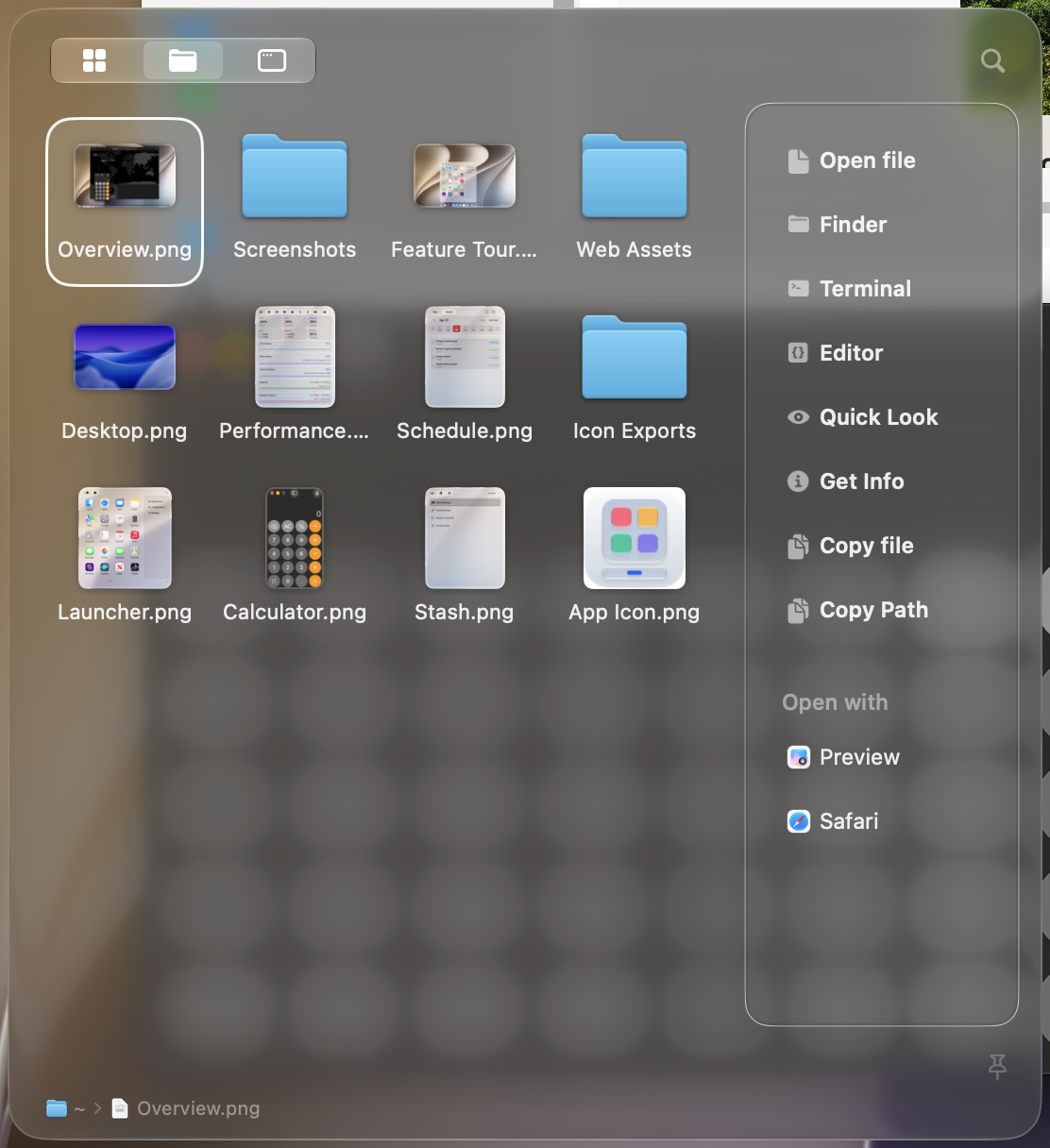Click the tilde home path segment
This screenshot has height=1148, width=1050.
tap(79, 1109)
